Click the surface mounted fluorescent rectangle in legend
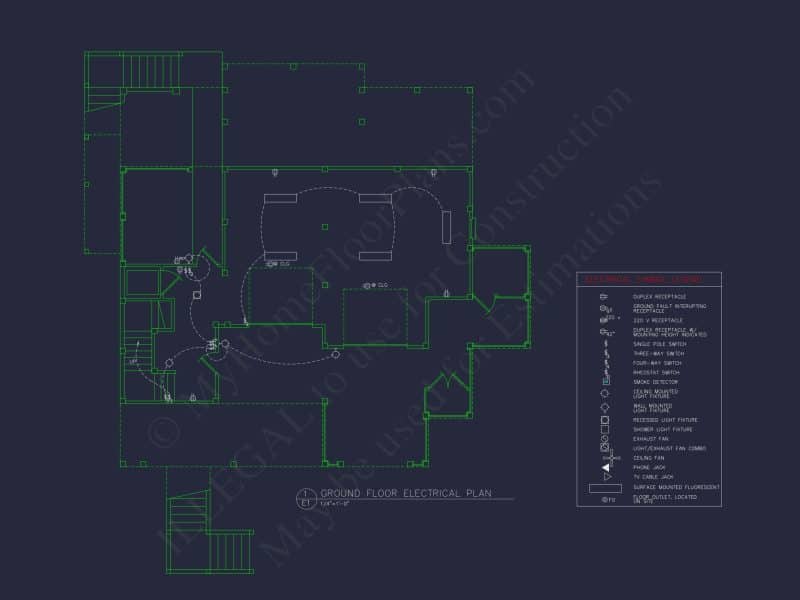The height and width of the screenshot is (600, 800). [605, 488]
